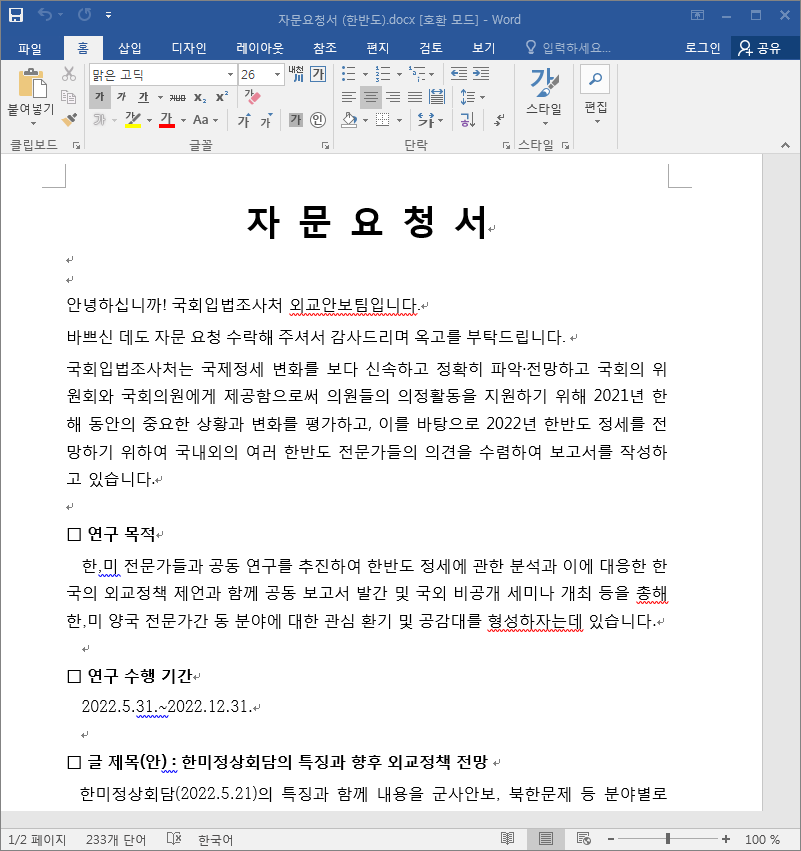Switch to the 디자인 tab
Screen dimensions: 801x851
[x=189, y=48]
